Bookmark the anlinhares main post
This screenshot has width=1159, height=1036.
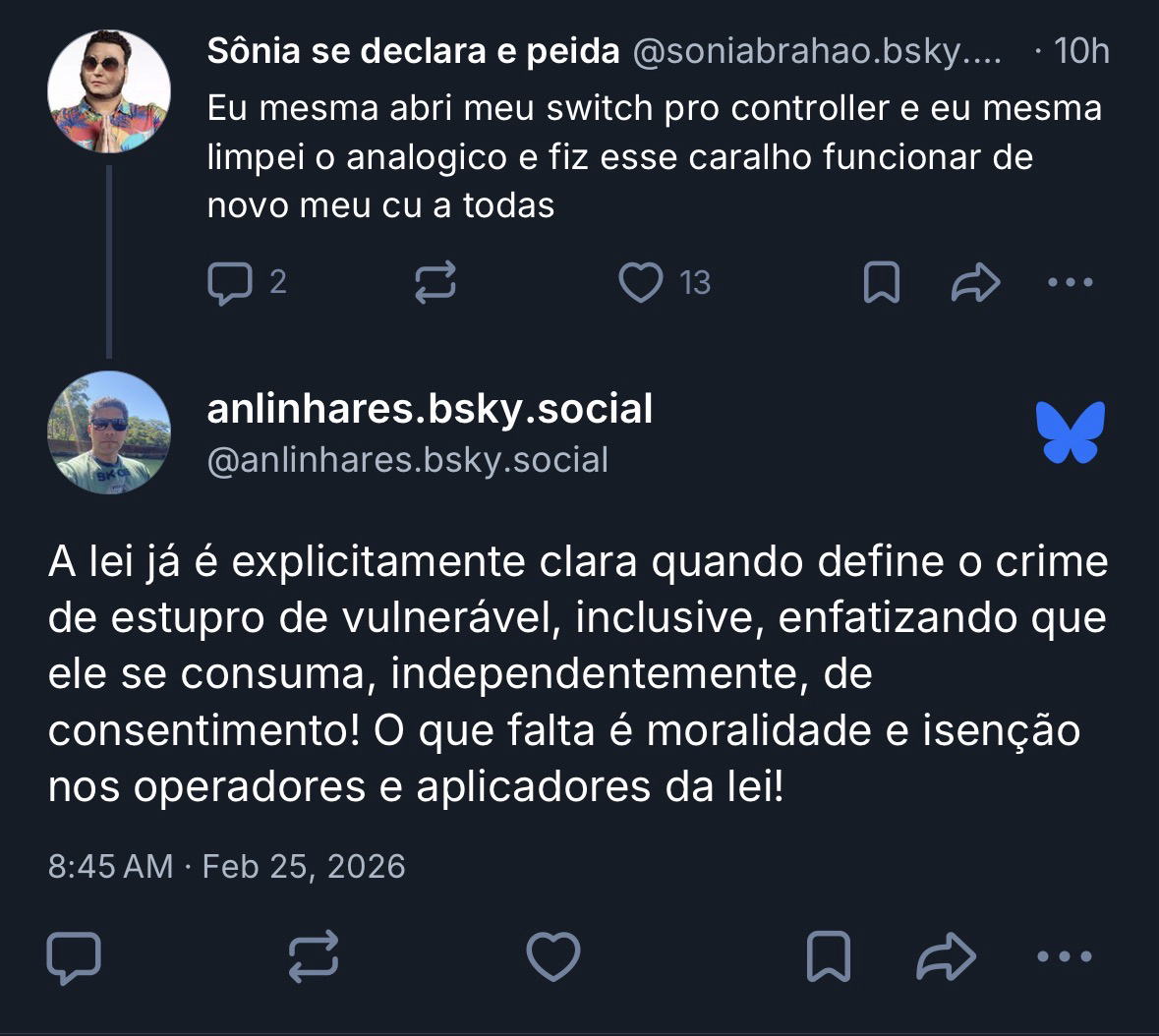point(828,957)
